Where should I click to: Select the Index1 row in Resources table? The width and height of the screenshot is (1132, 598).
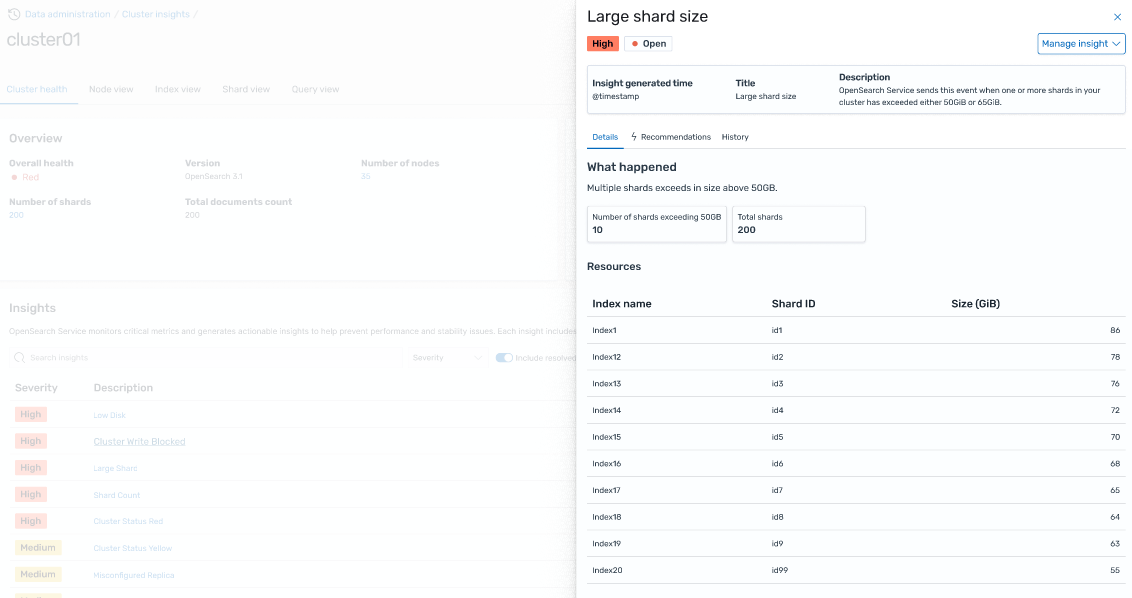coord(855,330)
